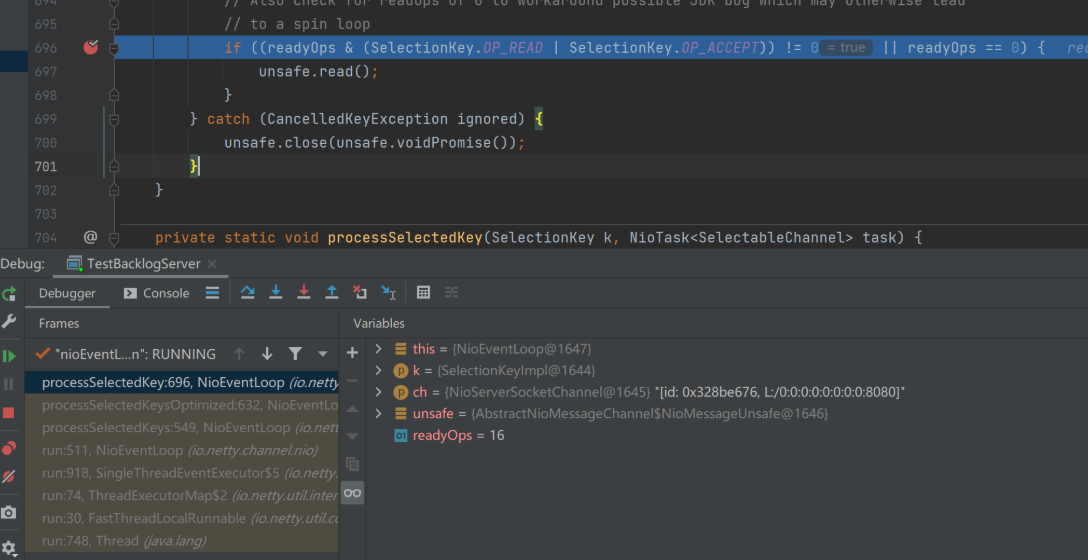Screen dimensions: 1088x560
Task: Click the blue Step Into icon
Action: [x=276, y=292]
